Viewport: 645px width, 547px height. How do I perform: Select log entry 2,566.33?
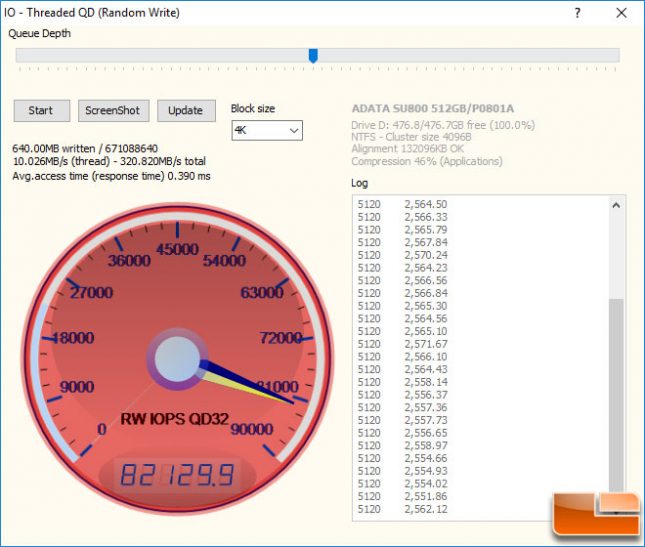[402, 217]
